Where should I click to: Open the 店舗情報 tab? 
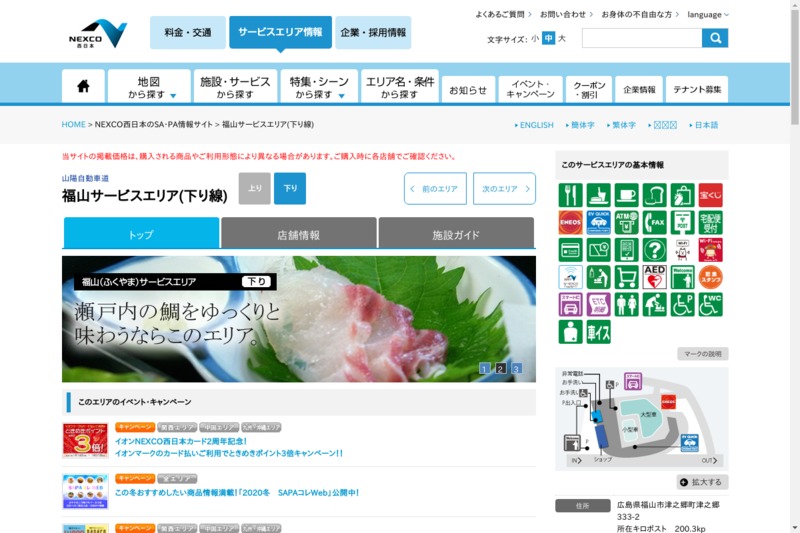coord(298,234)
